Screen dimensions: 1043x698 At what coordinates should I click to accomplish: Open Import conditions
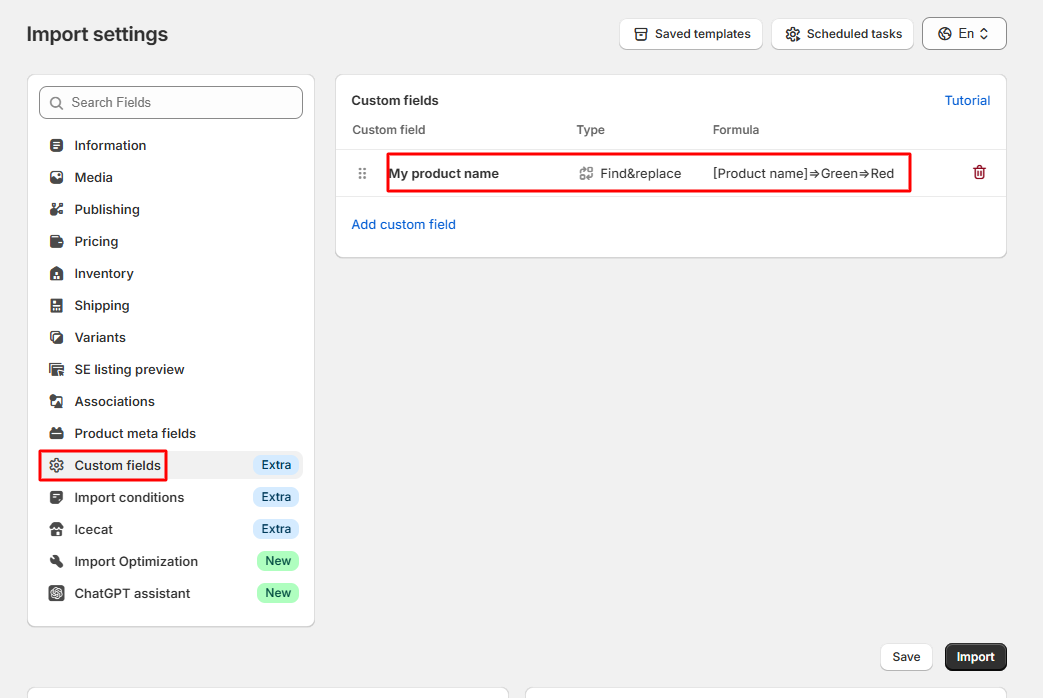coord(171,497)
